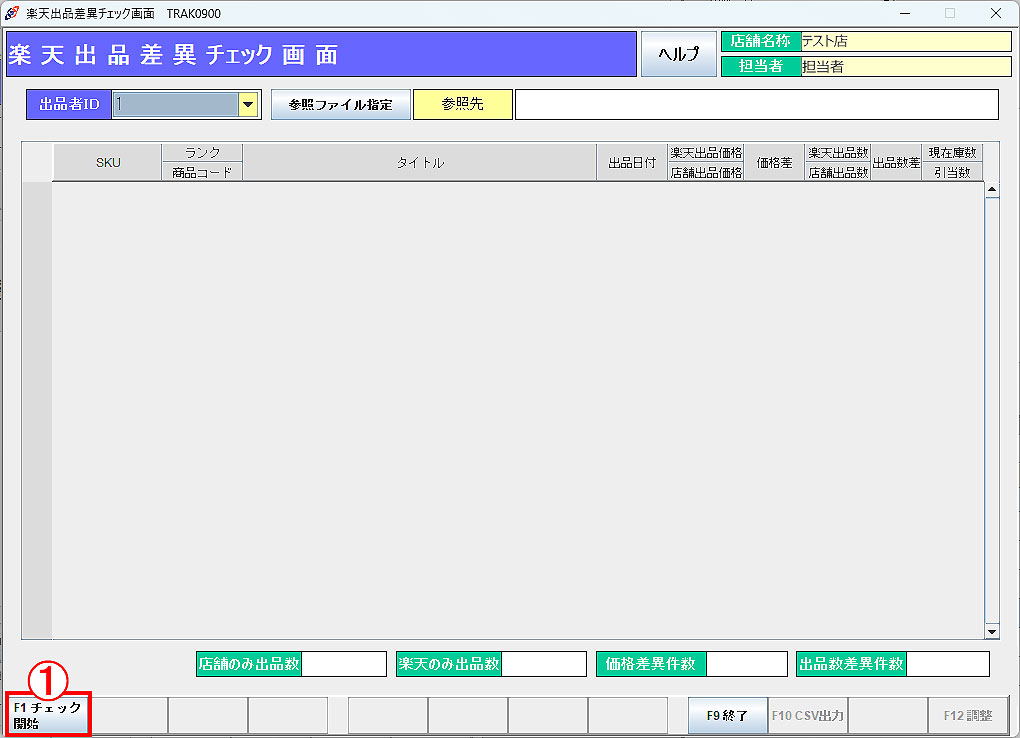Click the 店舗名称 field showing テスト店
The height and width of the screenshot is (738, 1020).
pyautogui.click(x=905, y=42)
